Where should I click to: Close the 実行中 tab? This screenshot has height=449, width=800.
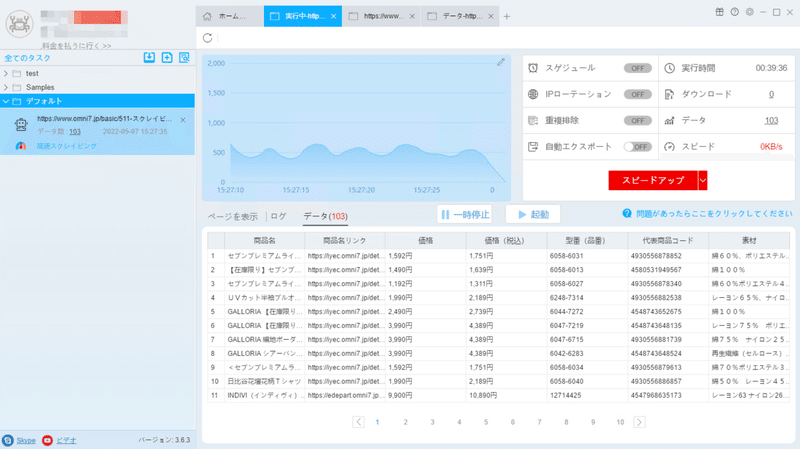pyautogui.click(x=333, y=16)
